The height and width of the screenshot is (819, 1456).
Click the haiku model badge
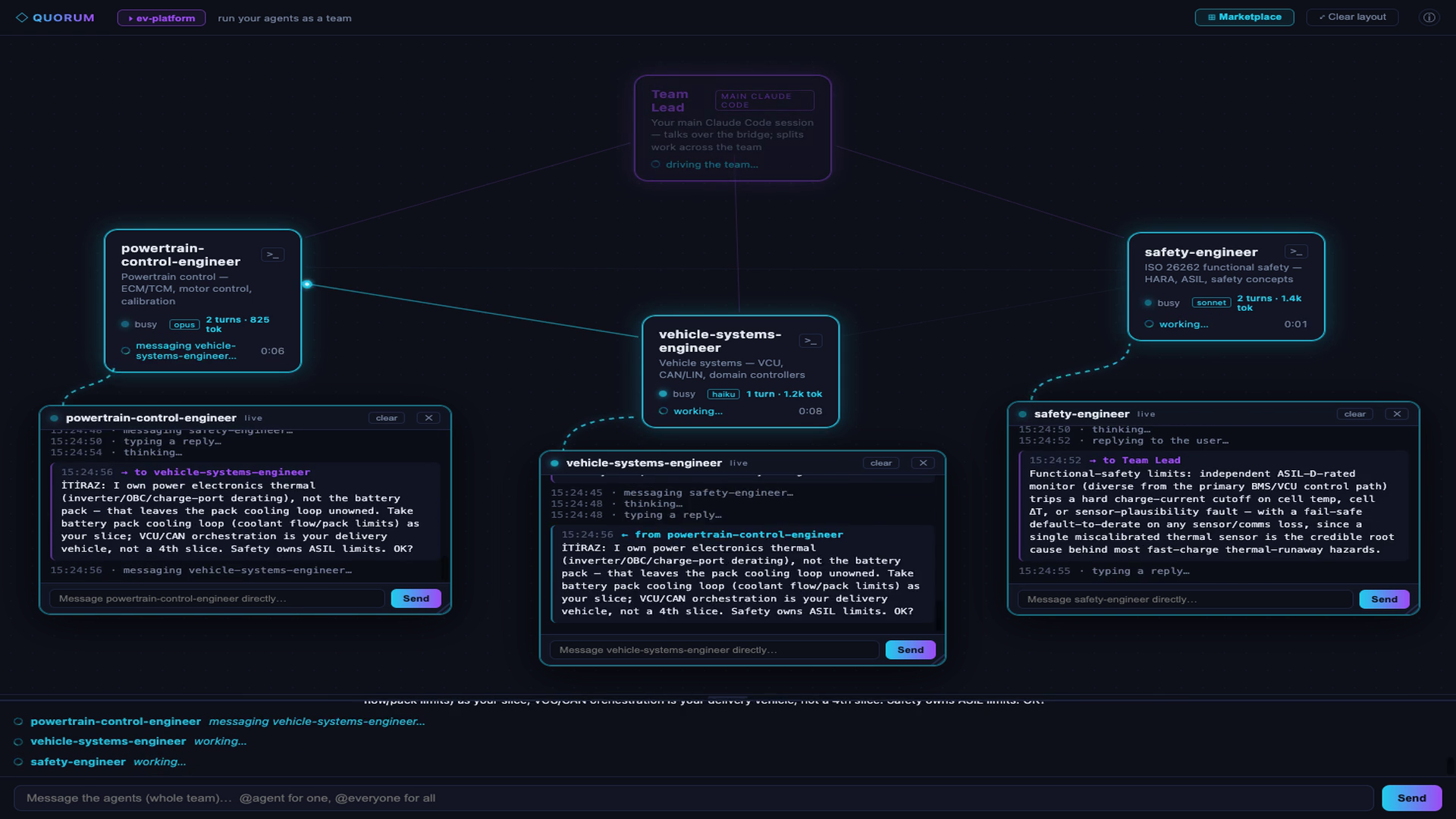click(x=723, y=394)
